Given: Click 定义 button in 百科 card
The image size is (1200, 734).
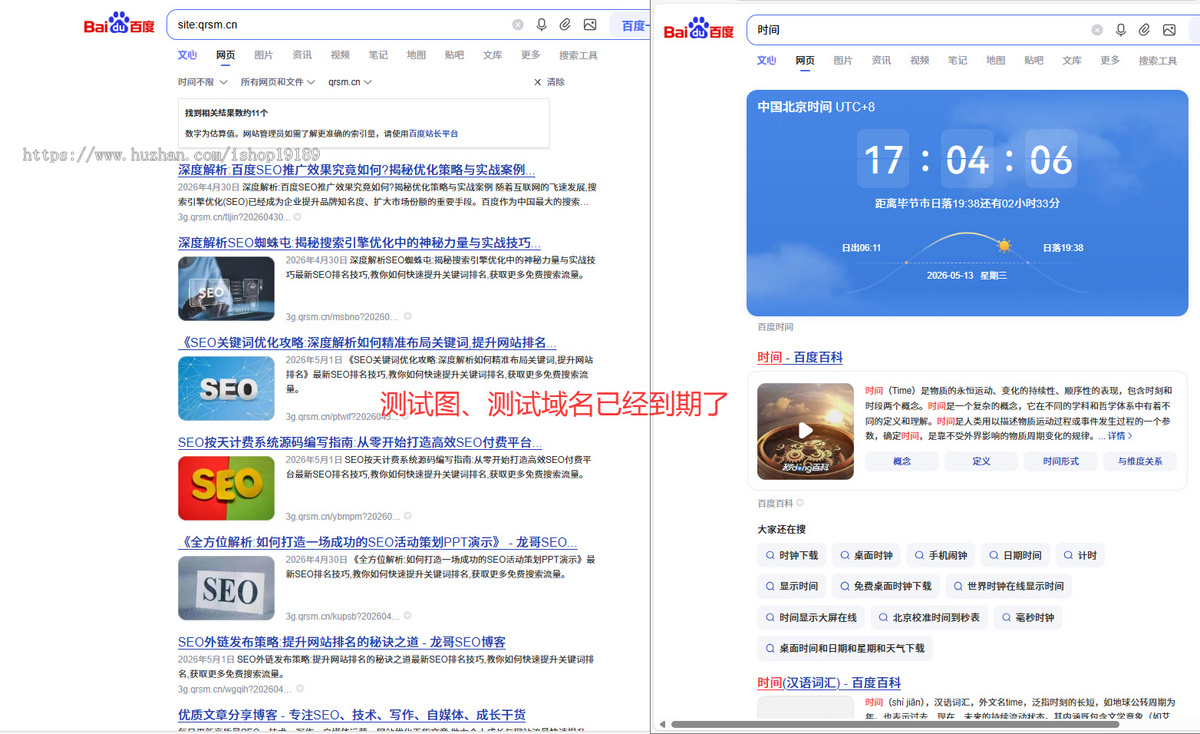Looking at the screenshot, I should (x=981, y=461).
